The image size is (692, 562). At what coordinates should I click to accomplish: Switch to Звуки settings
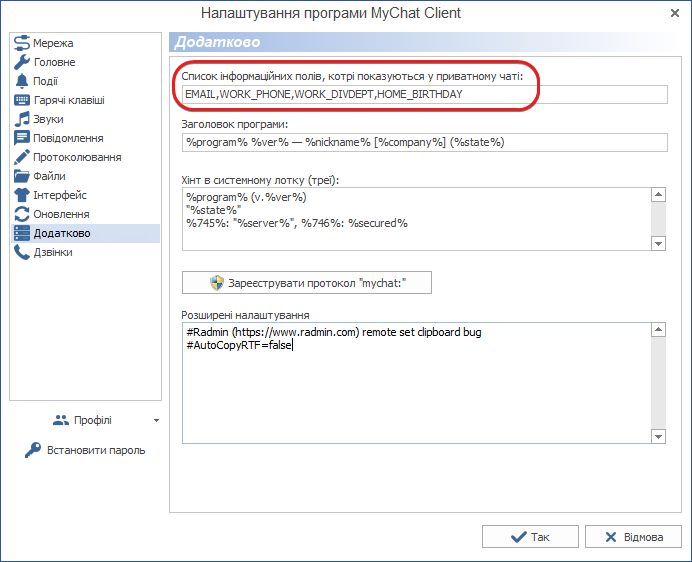[86, 119]
